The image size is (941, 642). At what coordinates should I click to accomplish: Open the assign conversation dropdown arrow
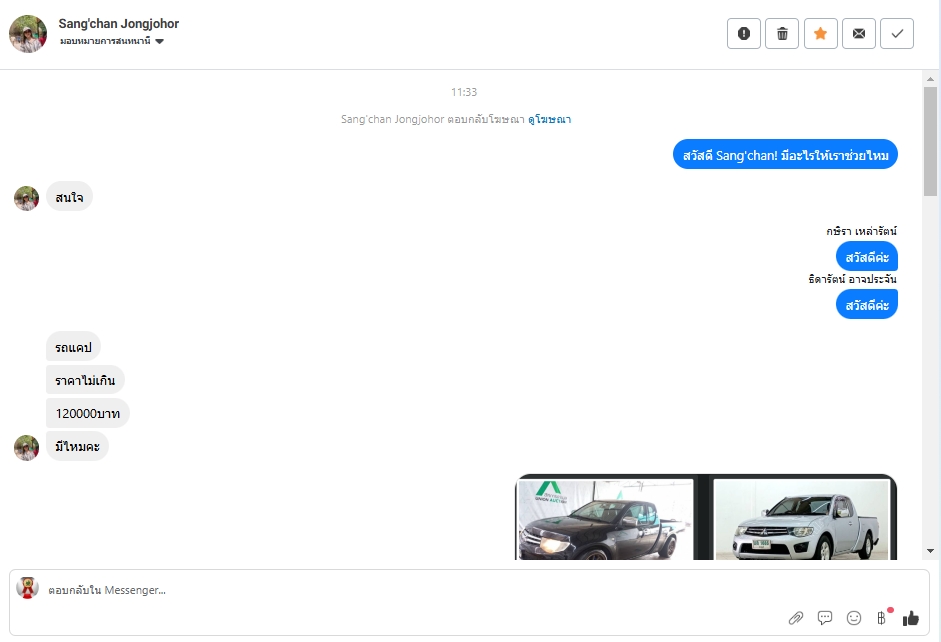[160, 41]
